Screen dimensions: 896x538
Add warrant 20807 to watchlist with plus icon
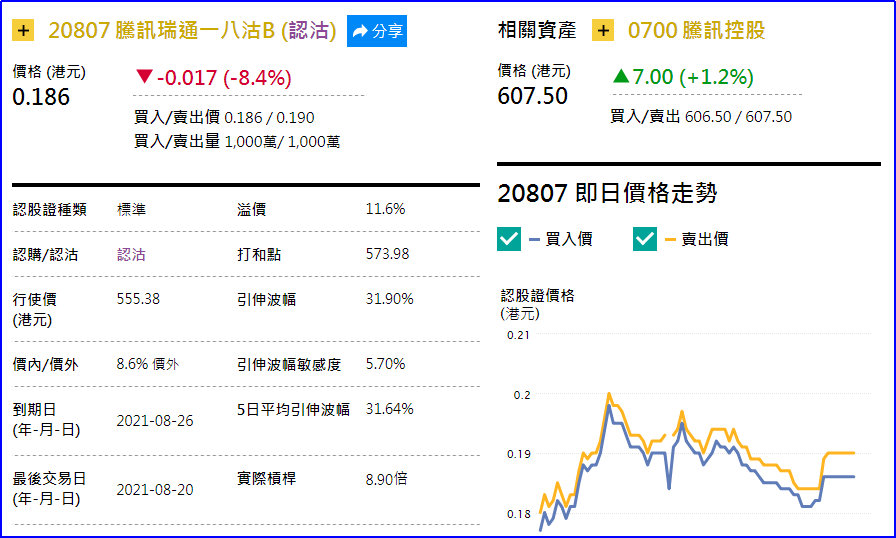(23, 30)
